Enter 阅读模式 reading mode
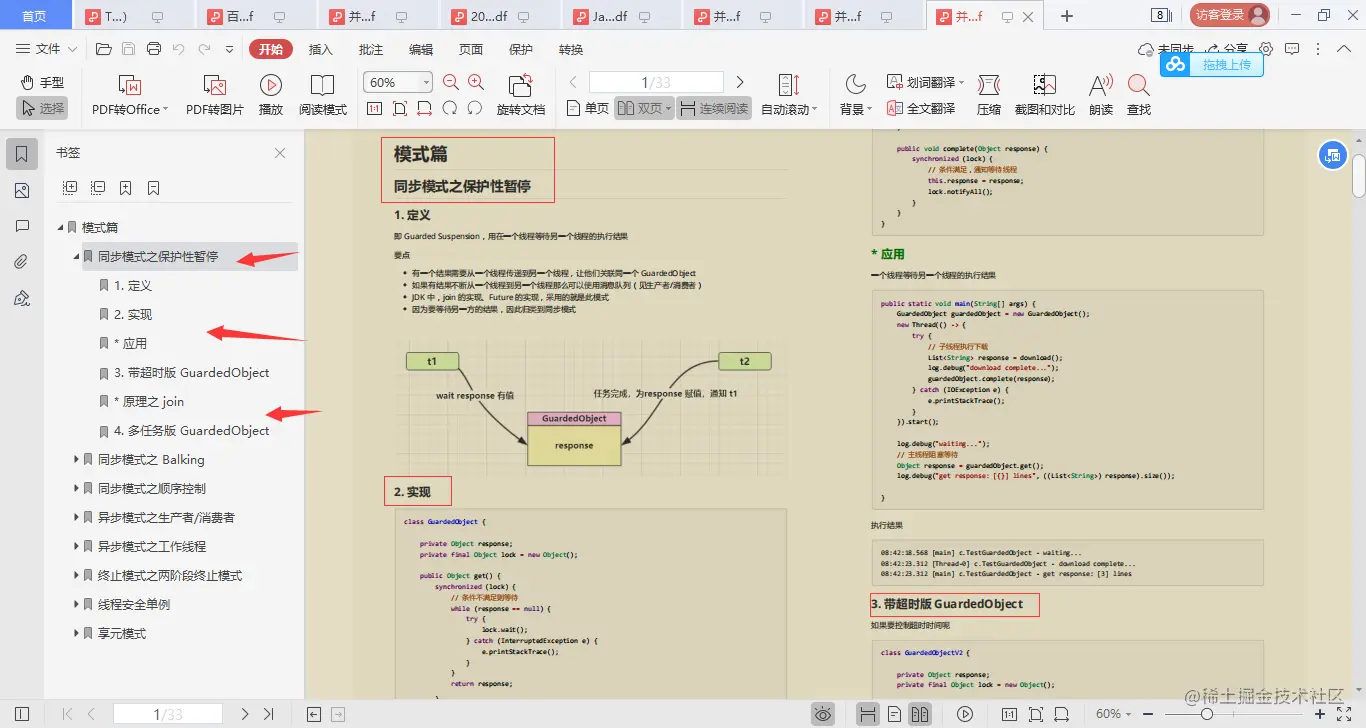Screen dimensions: 1366x728 (x=322, y=93)
